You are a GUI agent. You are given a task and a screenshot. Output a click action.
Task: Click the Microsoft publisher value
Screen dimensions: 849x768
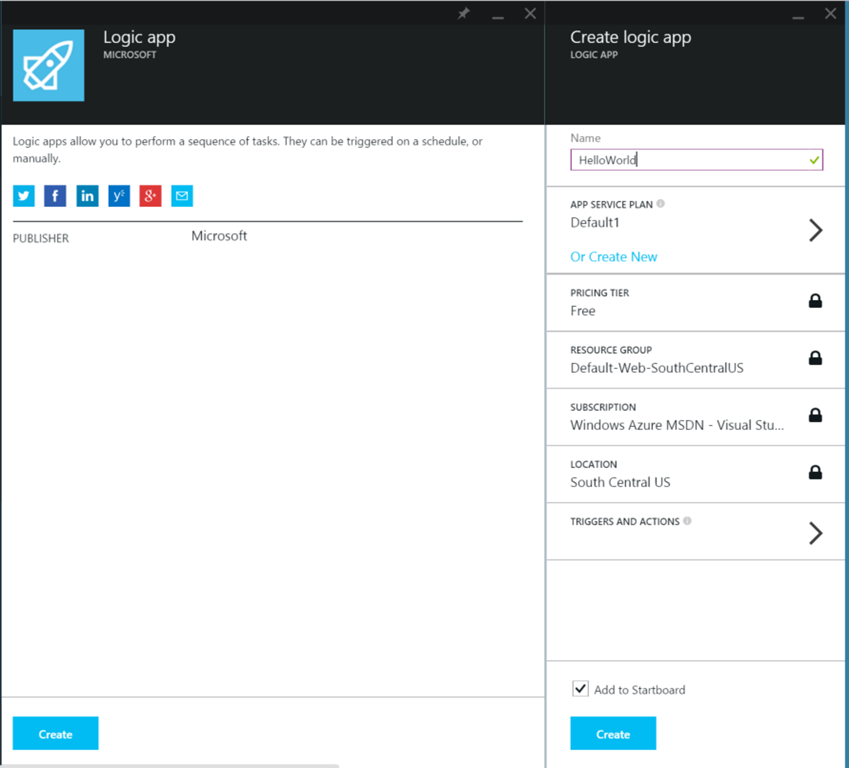coord(219,236)
